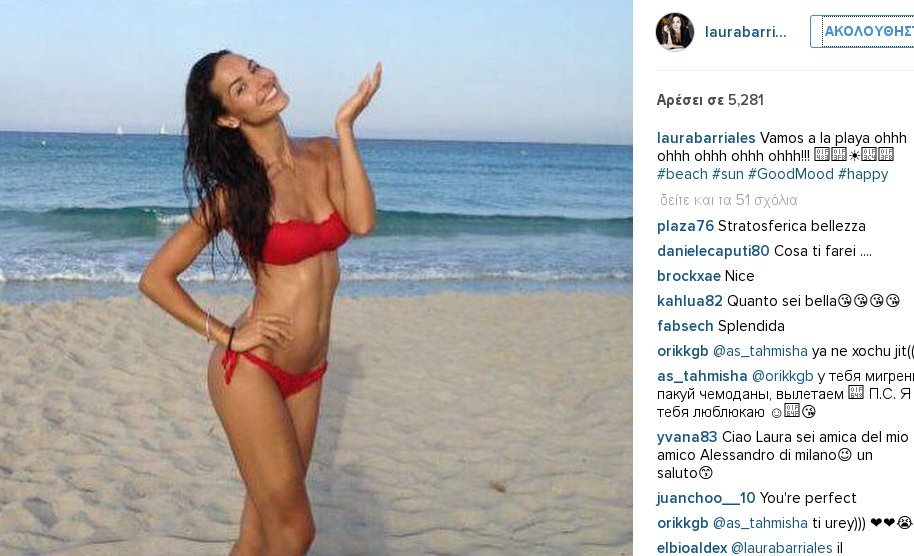Open the #GoodMood hashtag

pos(791,174)
